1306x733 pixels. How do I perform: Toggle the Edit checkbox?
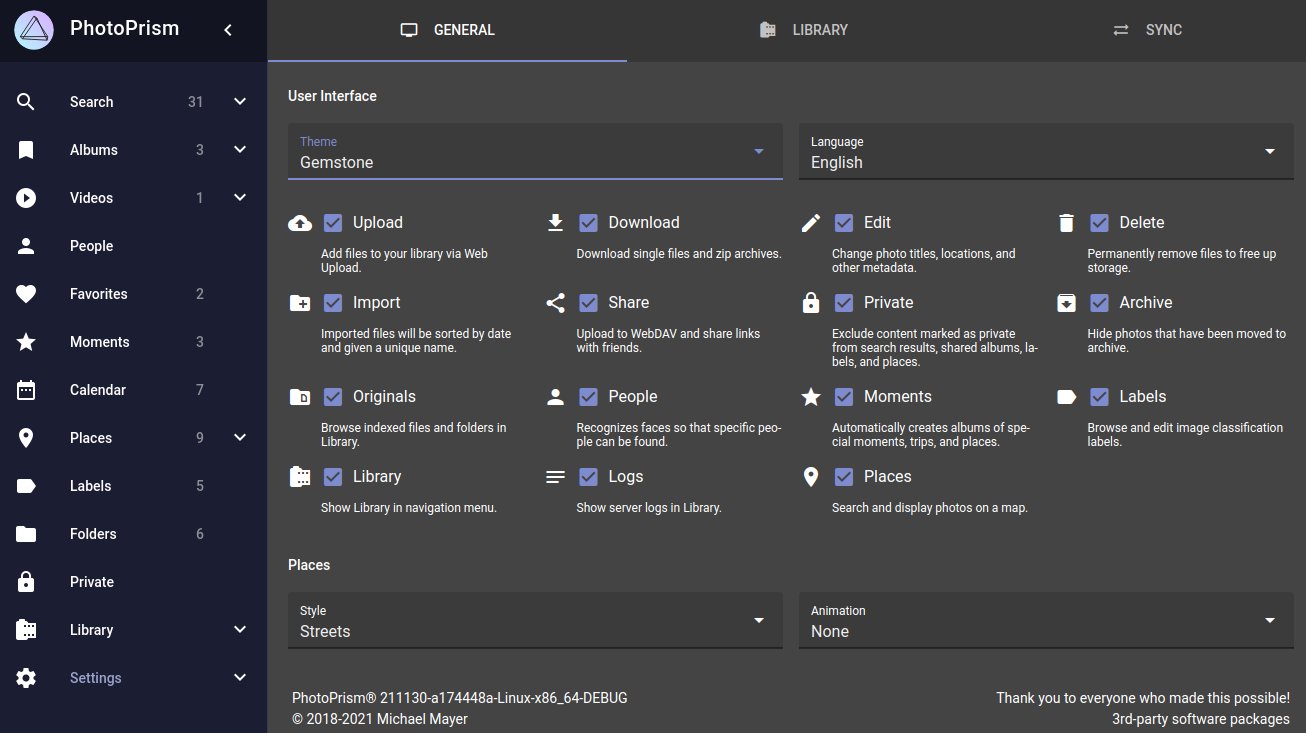[x=844, y=223]
